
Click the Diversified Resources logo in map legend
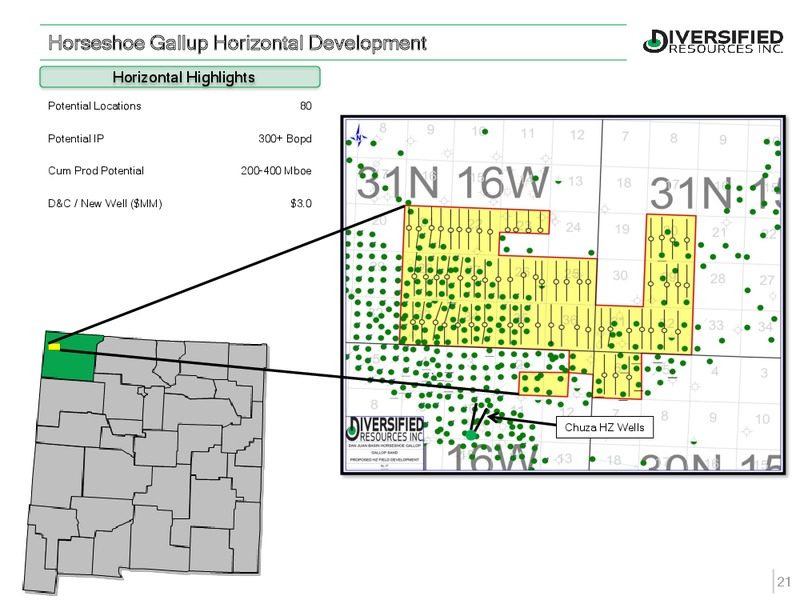(385, 429)
